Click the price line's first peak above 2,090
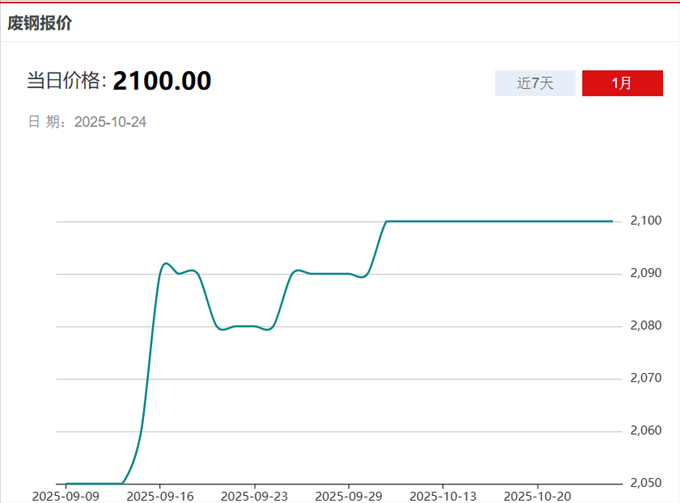680x503 pixels. 166,263
